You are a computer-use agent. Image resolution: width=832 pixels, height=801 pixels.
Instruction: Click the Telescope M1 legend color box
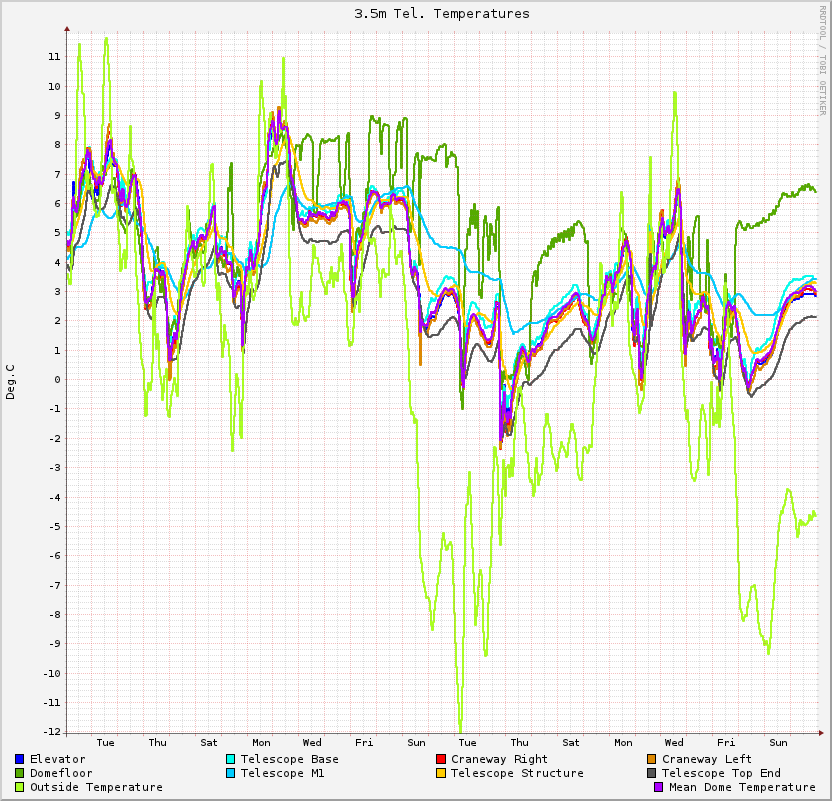pyautogui.click(x=231, y=774)
